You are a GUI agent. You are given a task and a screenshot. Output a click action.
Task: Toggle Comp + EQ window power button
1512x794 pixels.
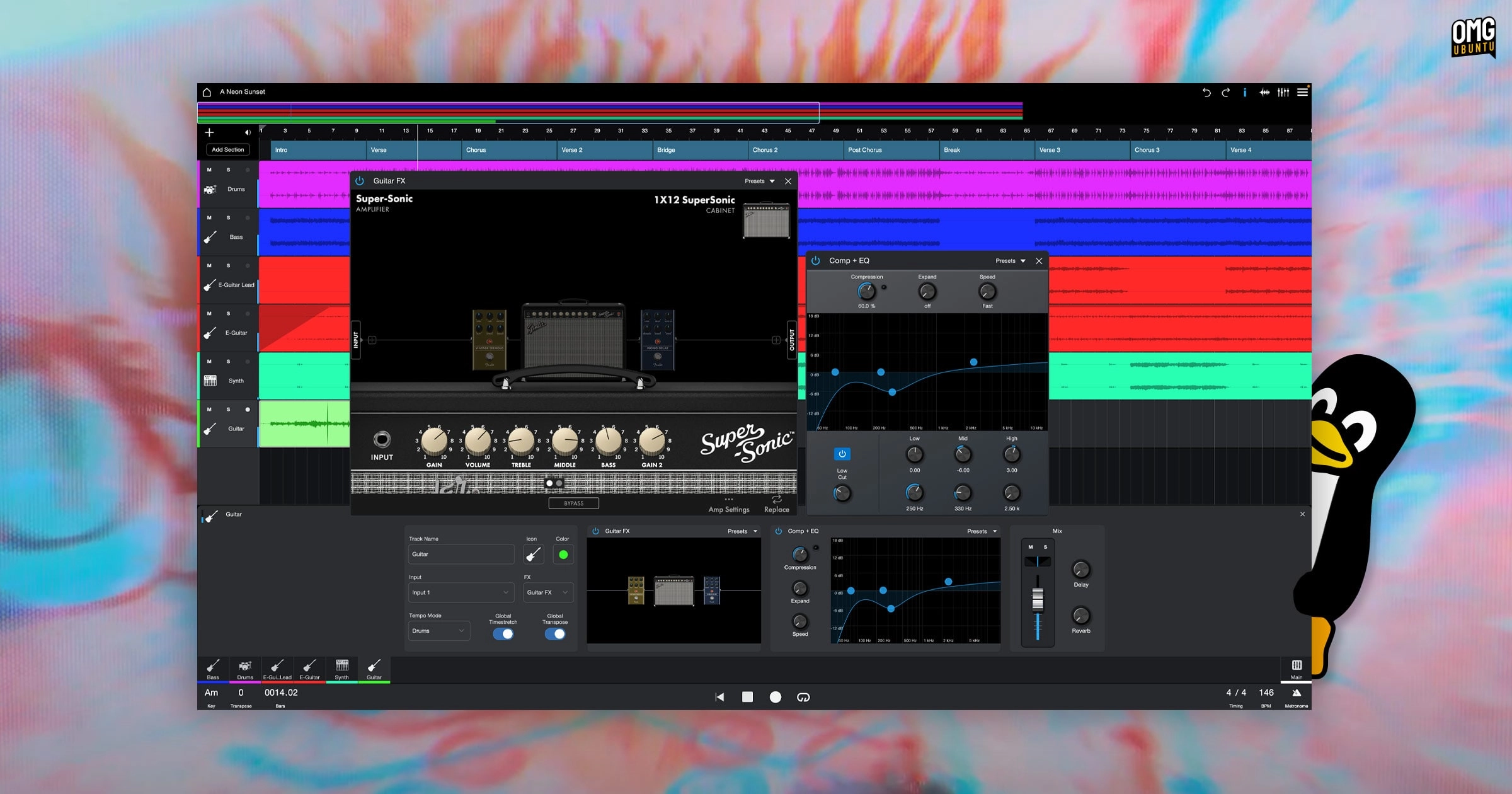816,260
